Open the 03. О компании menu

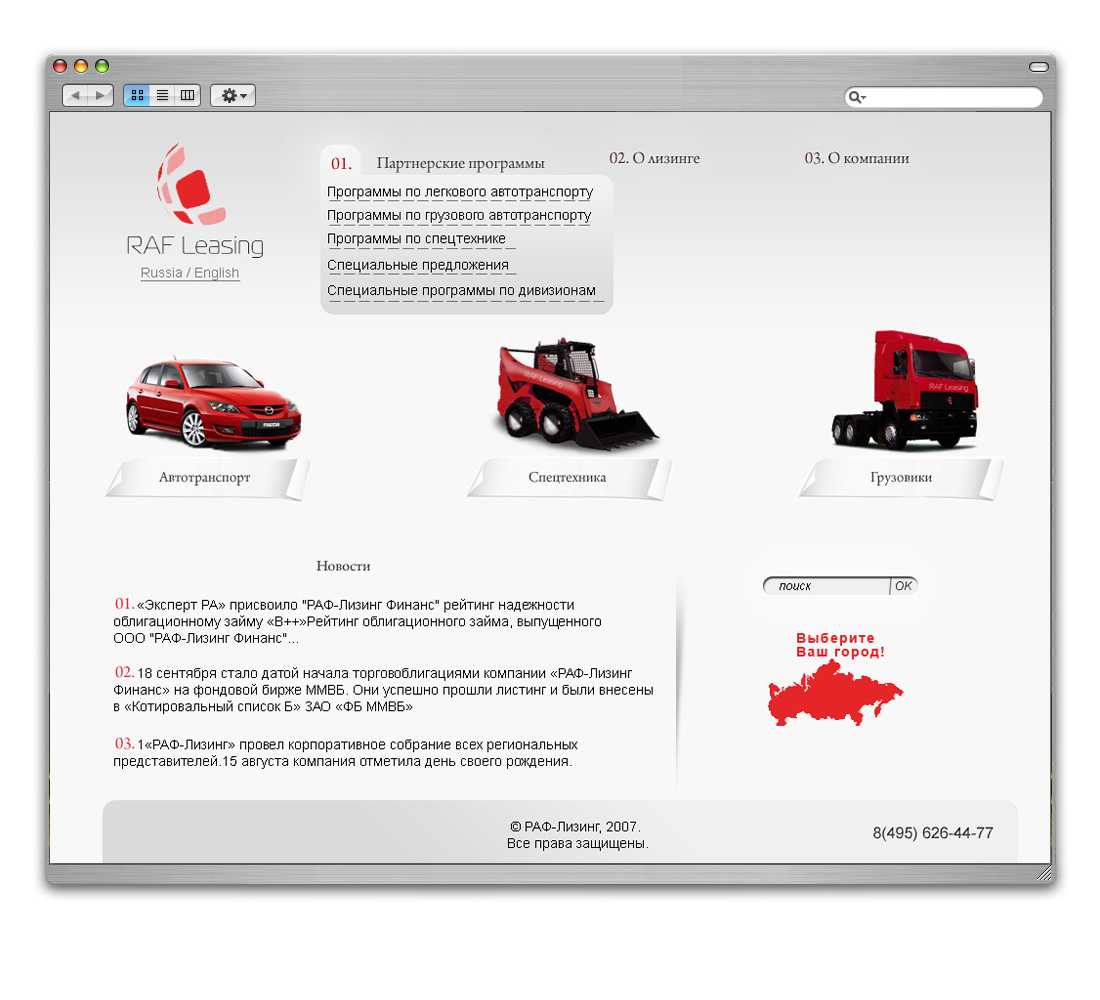tap(857, 159)
